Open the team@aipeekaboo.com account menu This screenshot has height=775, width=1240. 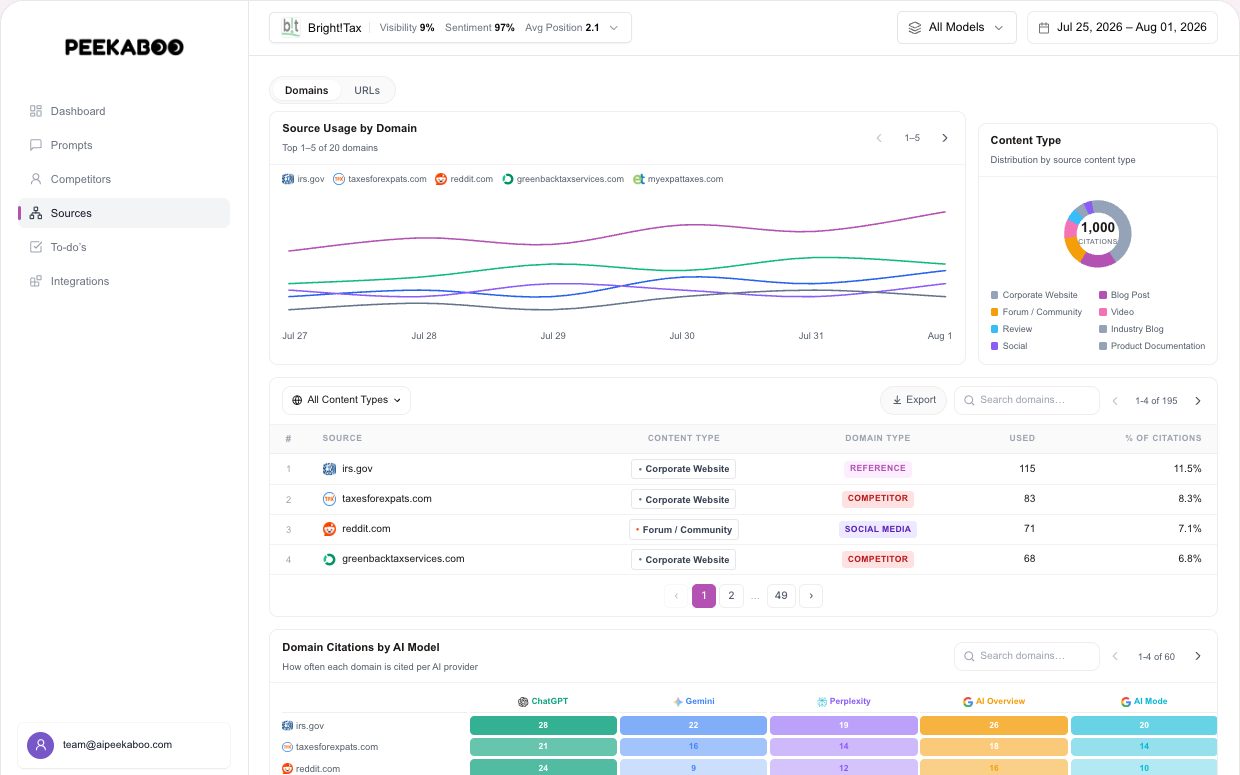pyautogui.click(x=124, y=745)
